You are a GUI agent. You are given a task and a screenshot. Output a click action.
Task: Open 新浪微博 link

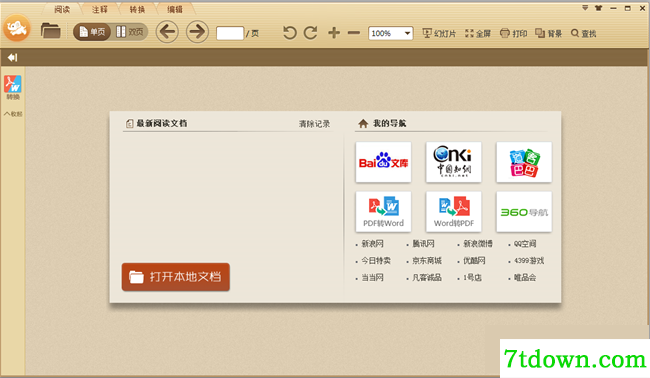pos(478,244)
